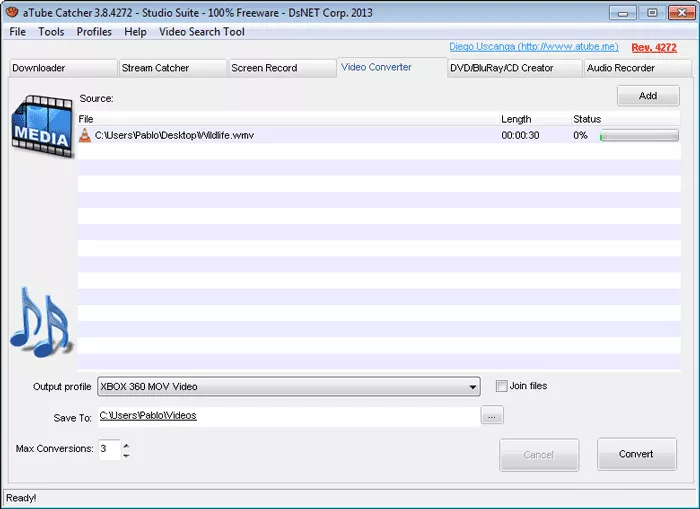Switch to the Downloader tab
The image size is (700, 509).
tap(63, 68)
